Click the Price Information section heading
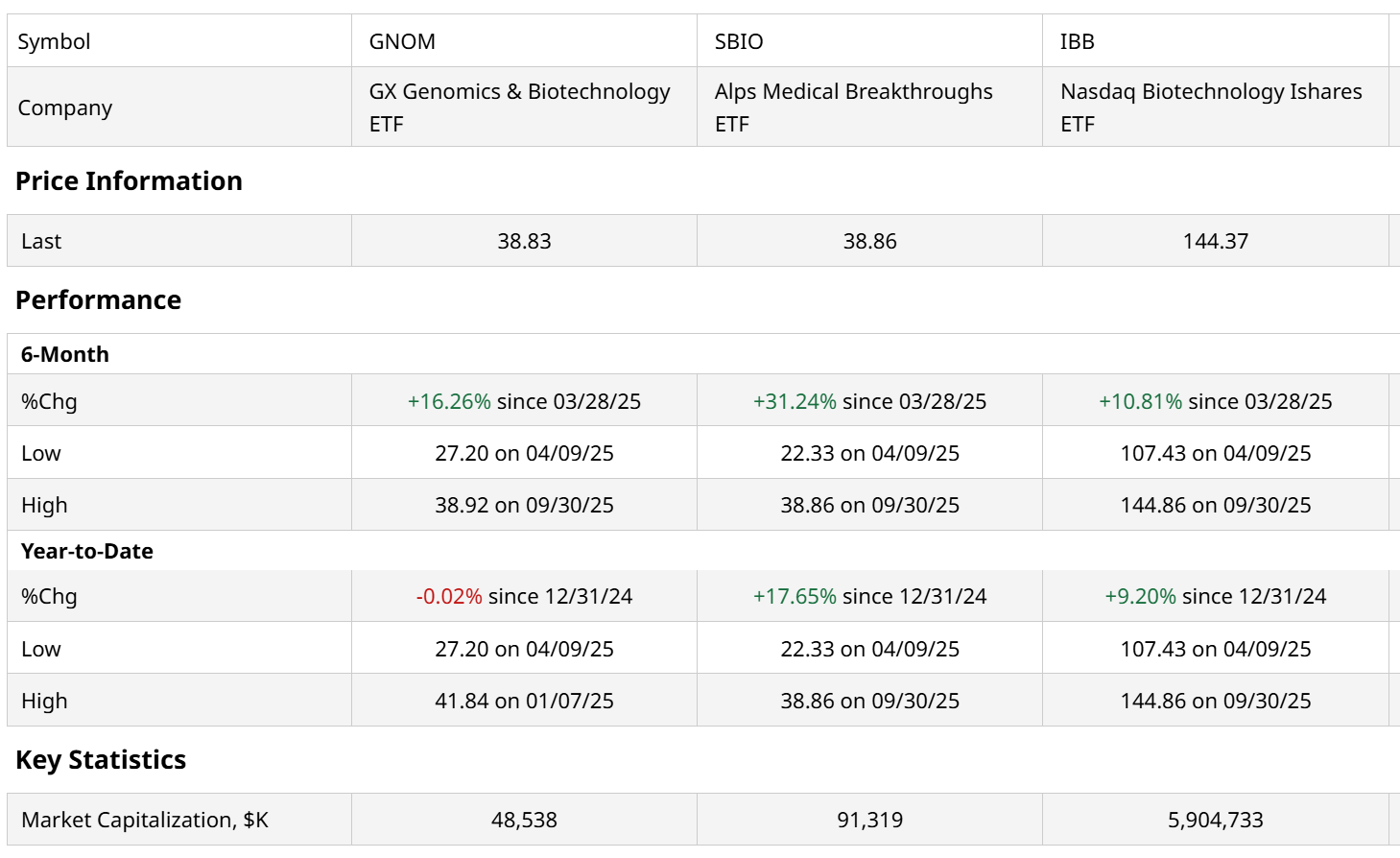Viewport: 1400px width, 858px height. click(129, 181)
